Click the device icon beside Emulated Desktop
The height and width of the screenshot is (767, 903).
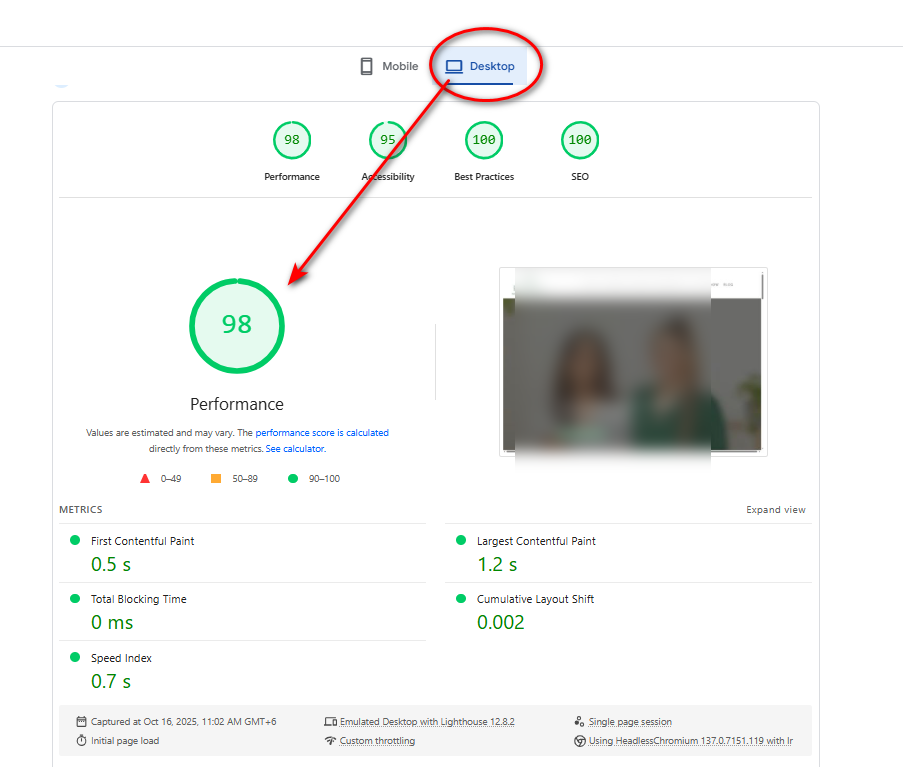coord(331,722)
